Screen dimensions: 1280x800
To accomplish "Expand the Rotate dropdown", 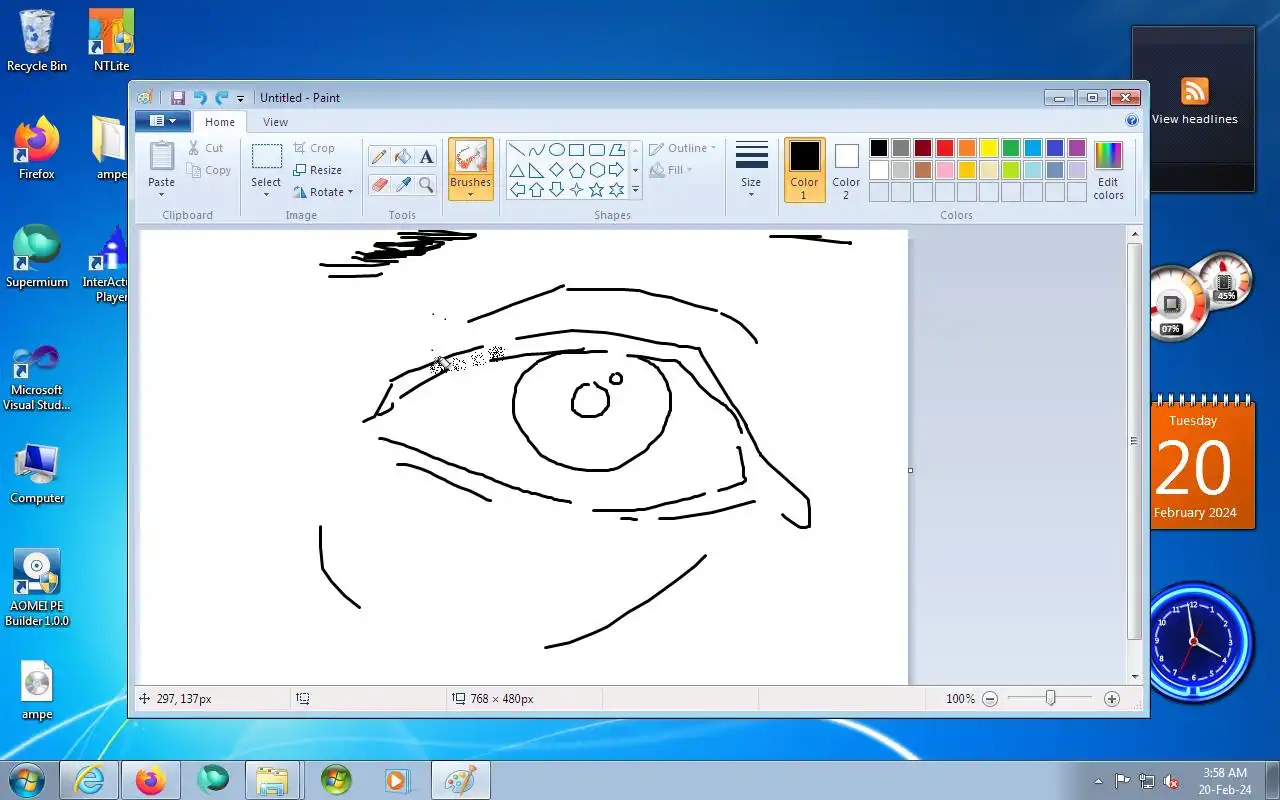I will pos(350,192).
